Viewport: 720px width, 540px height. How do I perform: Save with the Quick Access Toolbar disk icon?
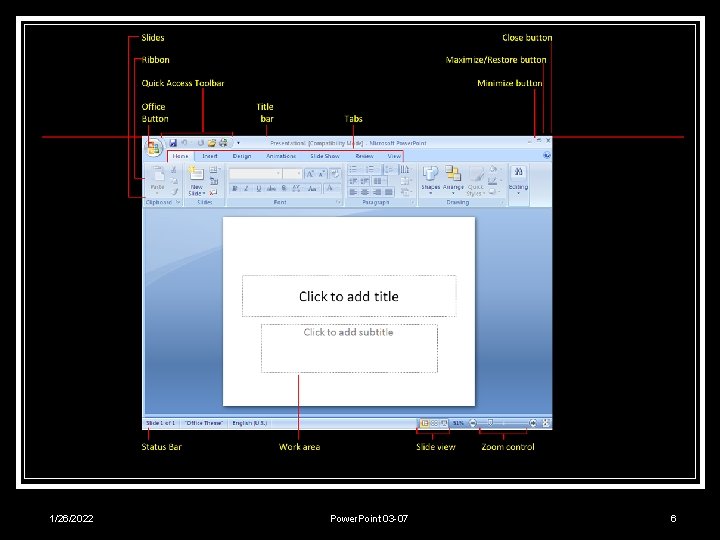click(173, 143)
